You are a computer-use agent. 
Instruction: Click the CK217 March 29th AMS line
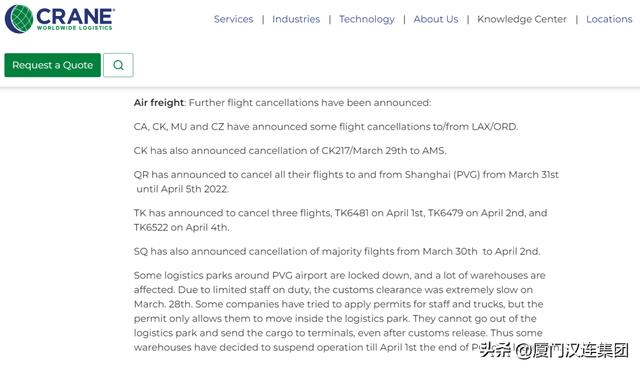click(290, 151)
